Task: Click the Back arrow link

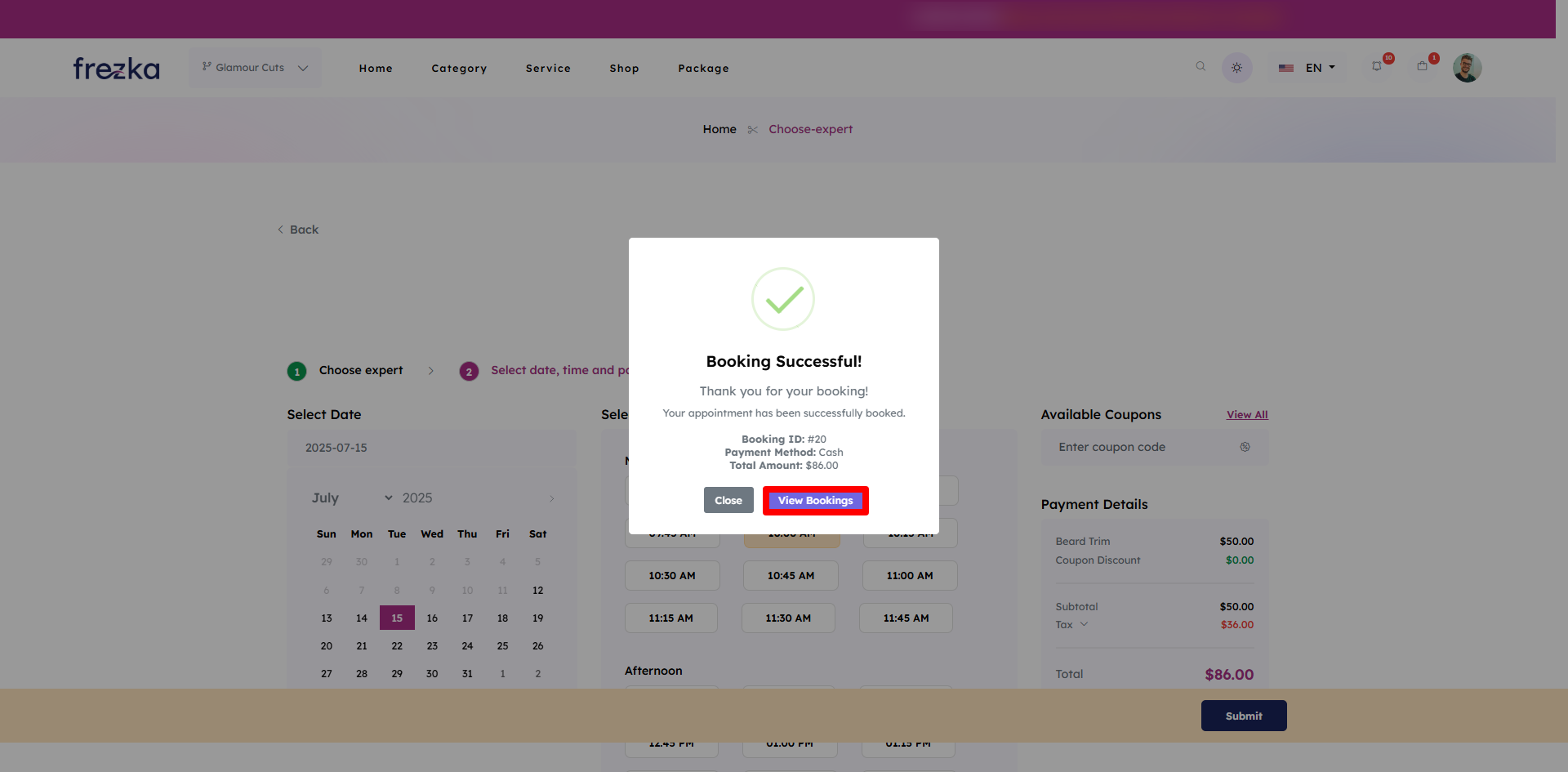Action: coord(298,230)
